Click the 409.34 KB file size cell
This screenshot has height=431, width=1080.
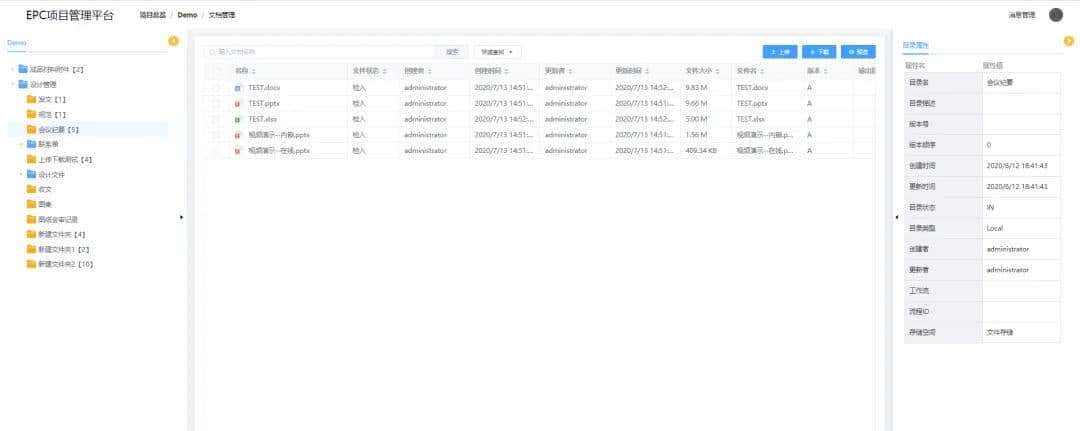pyautogui.click(x=701, y=151)
